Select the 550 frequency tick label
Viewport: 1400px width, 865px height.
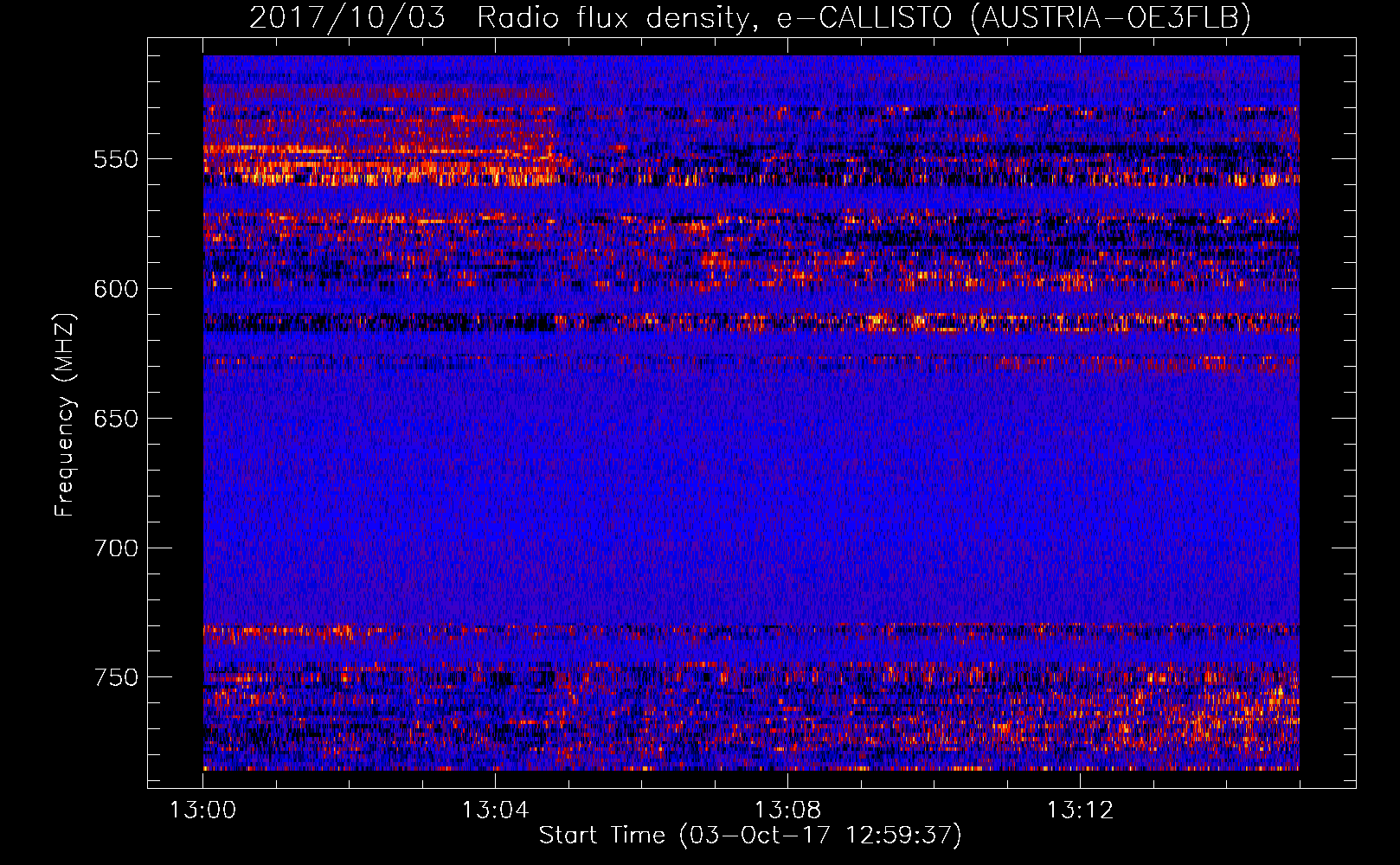click(116, 159)
